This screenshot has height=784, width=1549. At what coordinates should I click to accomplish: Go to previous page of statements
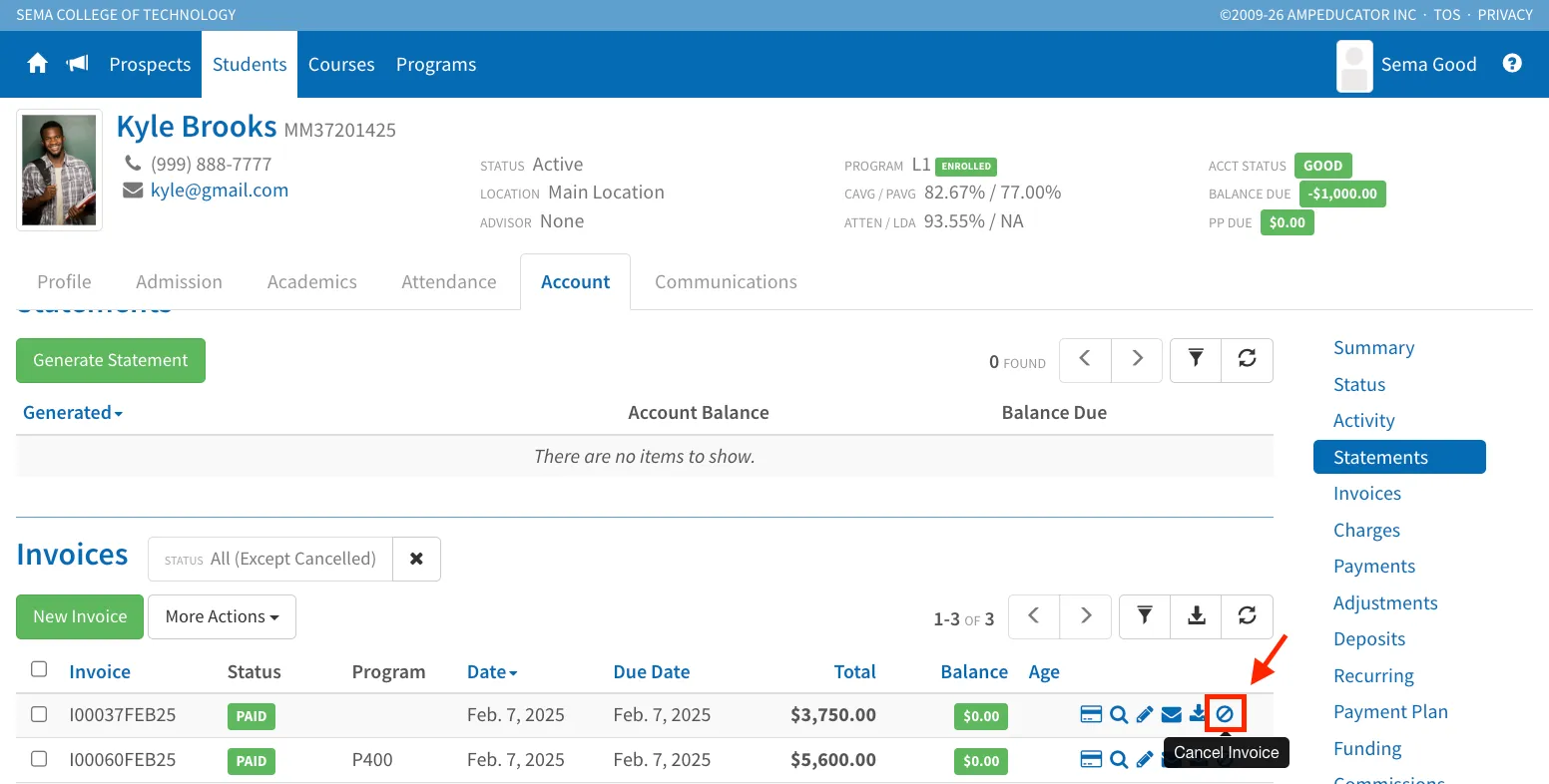click(1085, 360)
